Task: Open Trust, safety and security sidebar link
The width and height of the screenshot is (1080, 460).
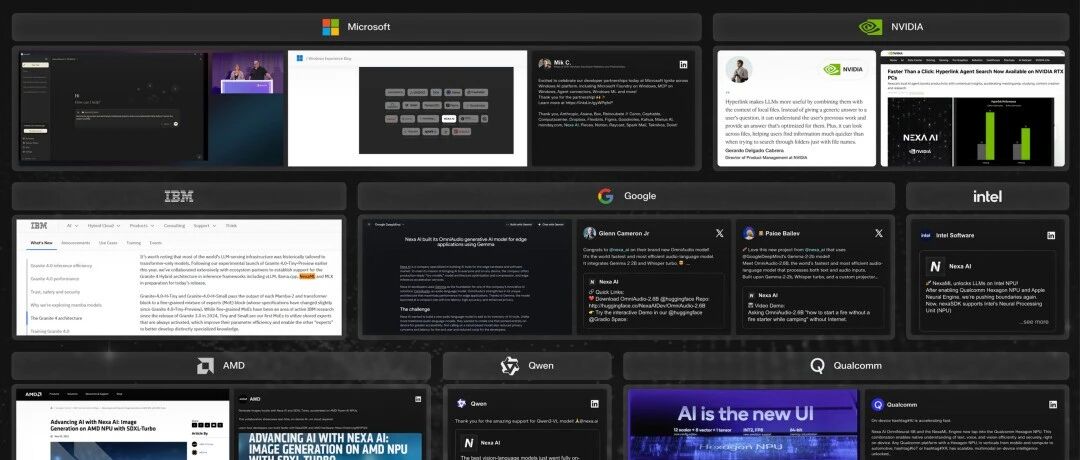Action: [x=56, y=291]
